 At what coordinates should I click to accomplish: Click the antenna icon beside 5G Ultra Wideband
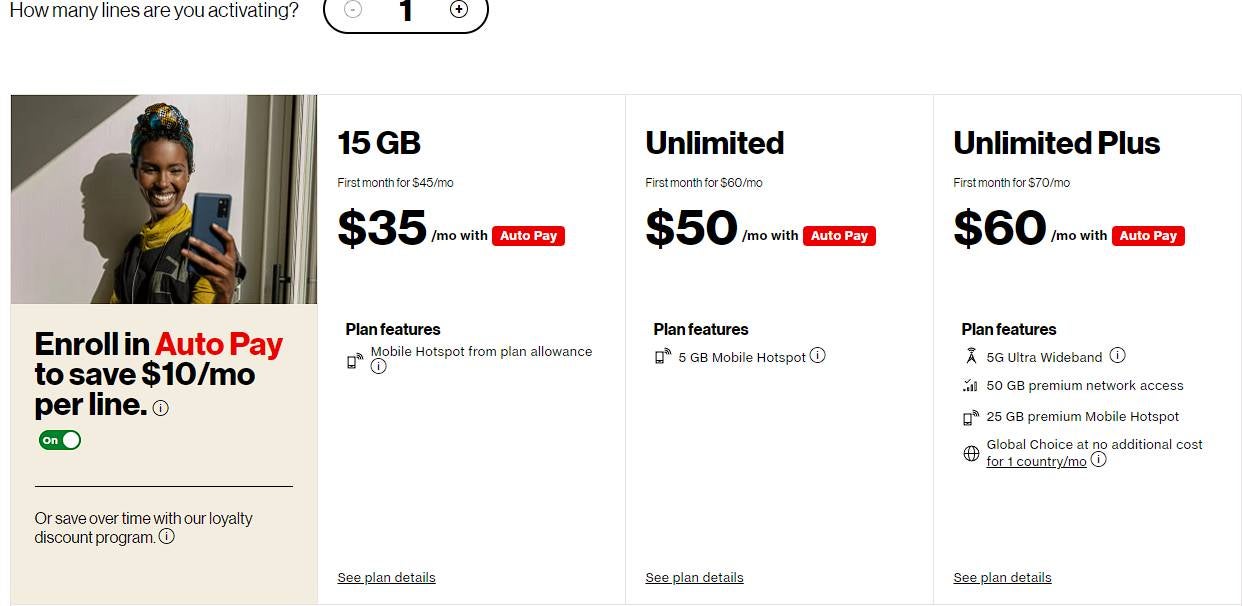[970, 355]
